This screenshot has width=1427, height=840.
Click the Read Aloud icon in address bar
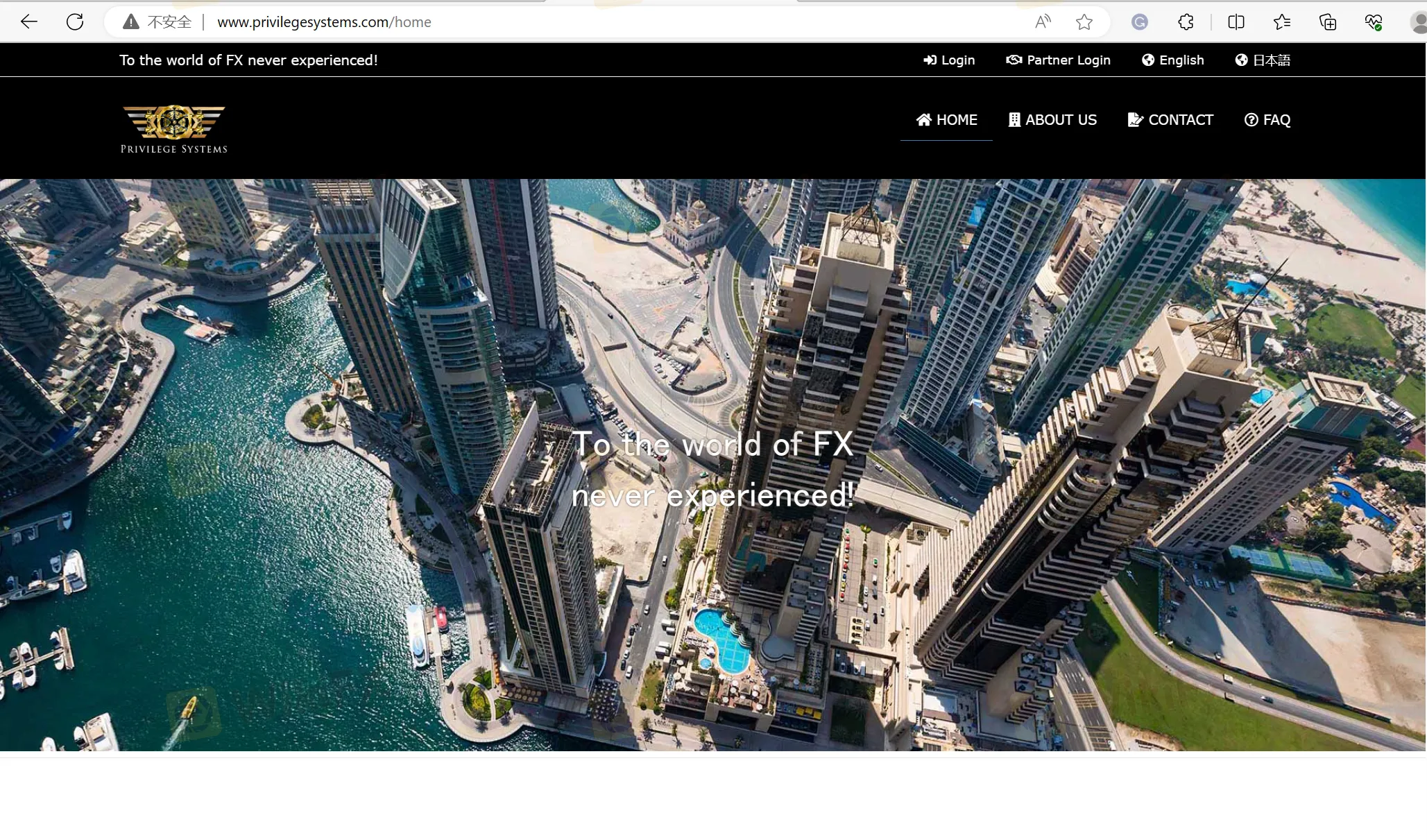pos(1043,22)
